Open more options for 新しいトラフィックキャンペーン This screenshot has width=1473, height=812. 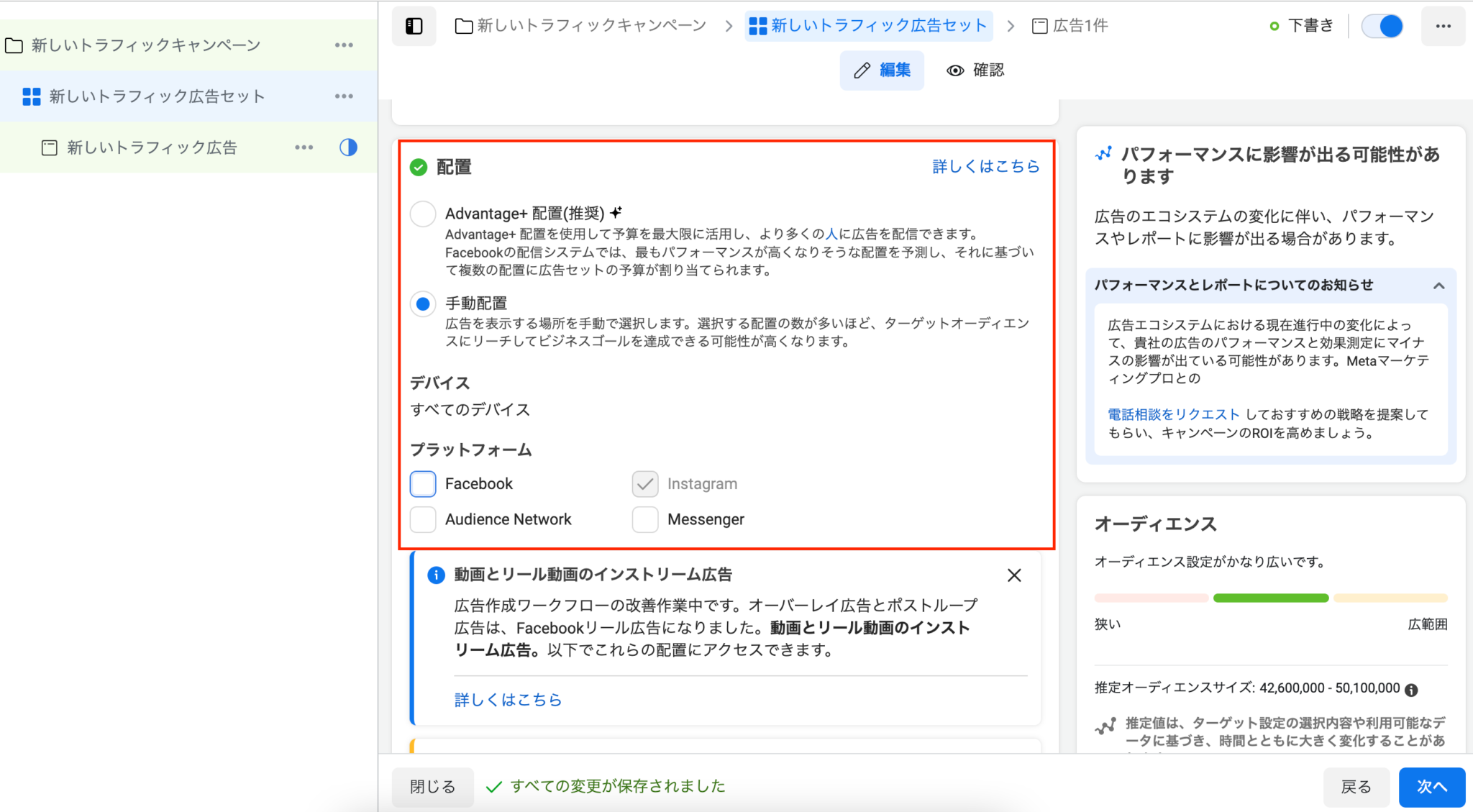tap(345, 45)
